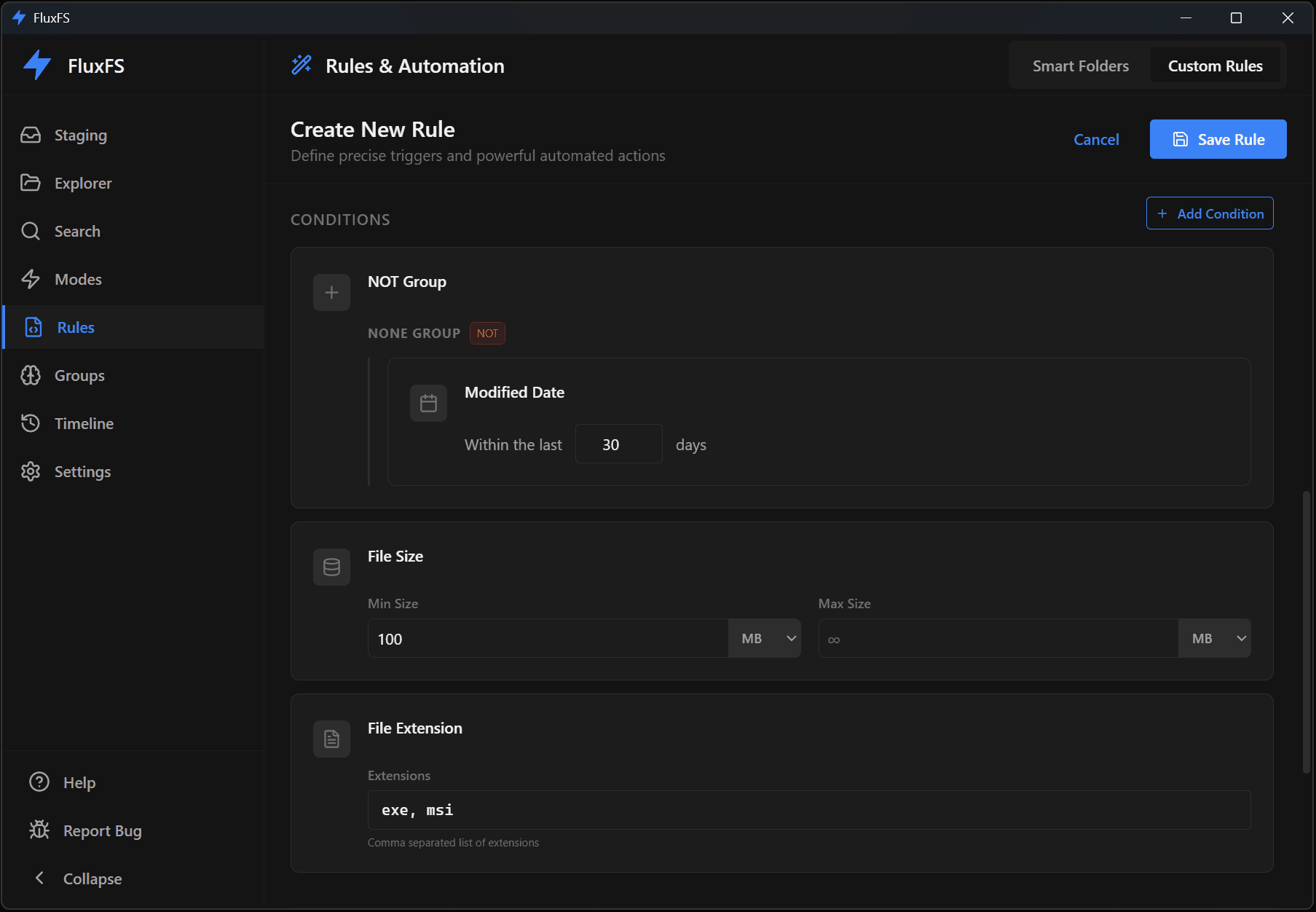Click the plus icon on NOT Group
This screenshot has height=912, width=1316.
tap(331, 291)
